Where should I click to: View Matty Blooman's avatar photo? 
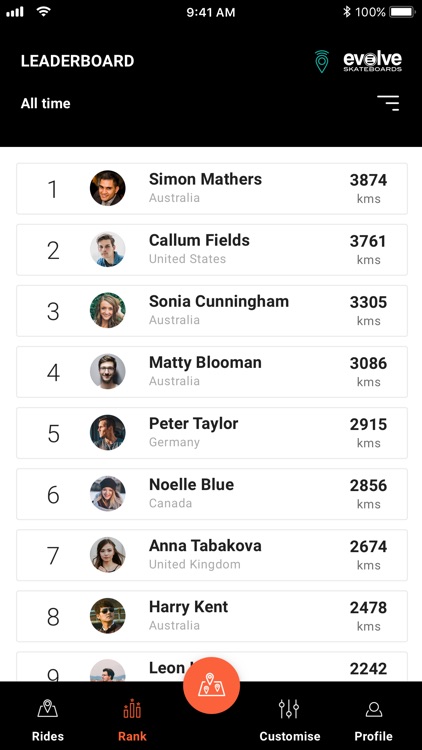pyautogui.click(x=108, y=372)
